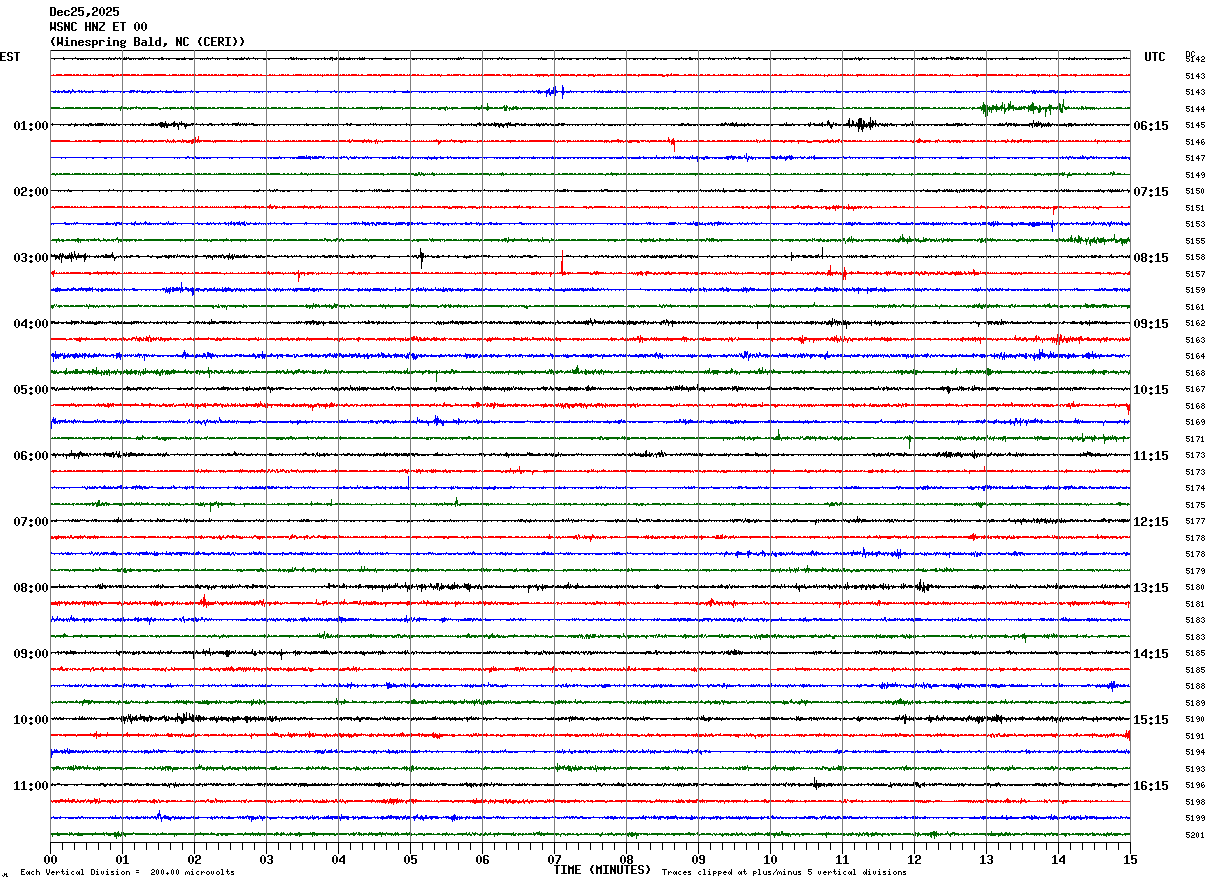Click the TIME (MINUTES) axis title
This screenshot has width=1210, height=886.
(x=602, y=870)
